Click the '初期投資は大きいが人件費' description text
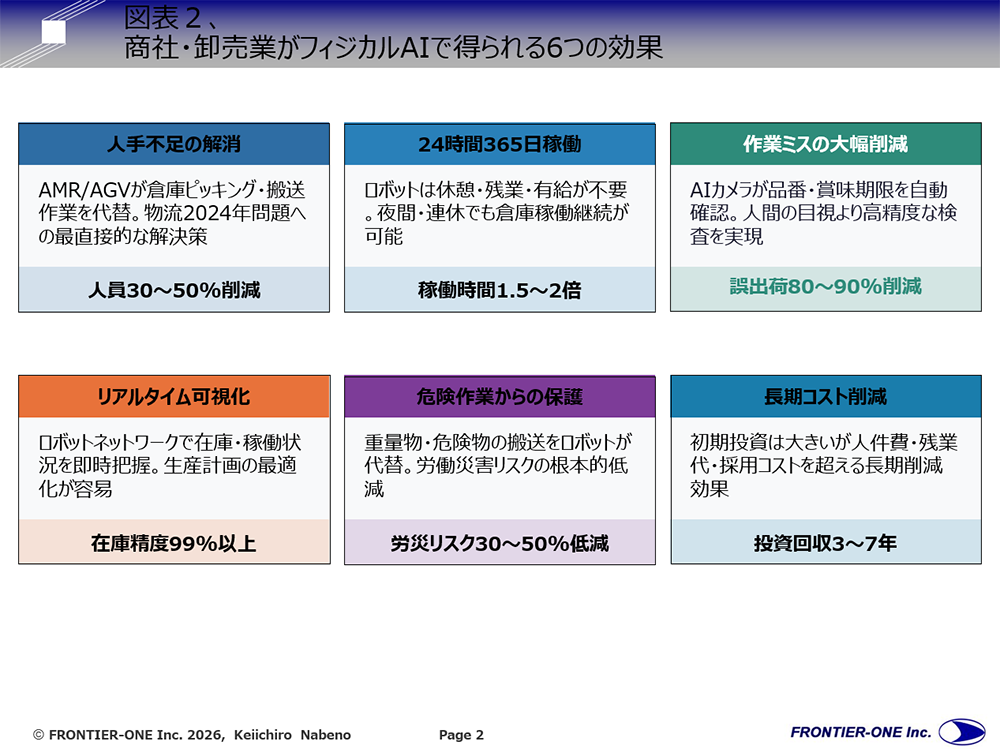This screenshot has height=749, width=1000. (x=823, y=466)
